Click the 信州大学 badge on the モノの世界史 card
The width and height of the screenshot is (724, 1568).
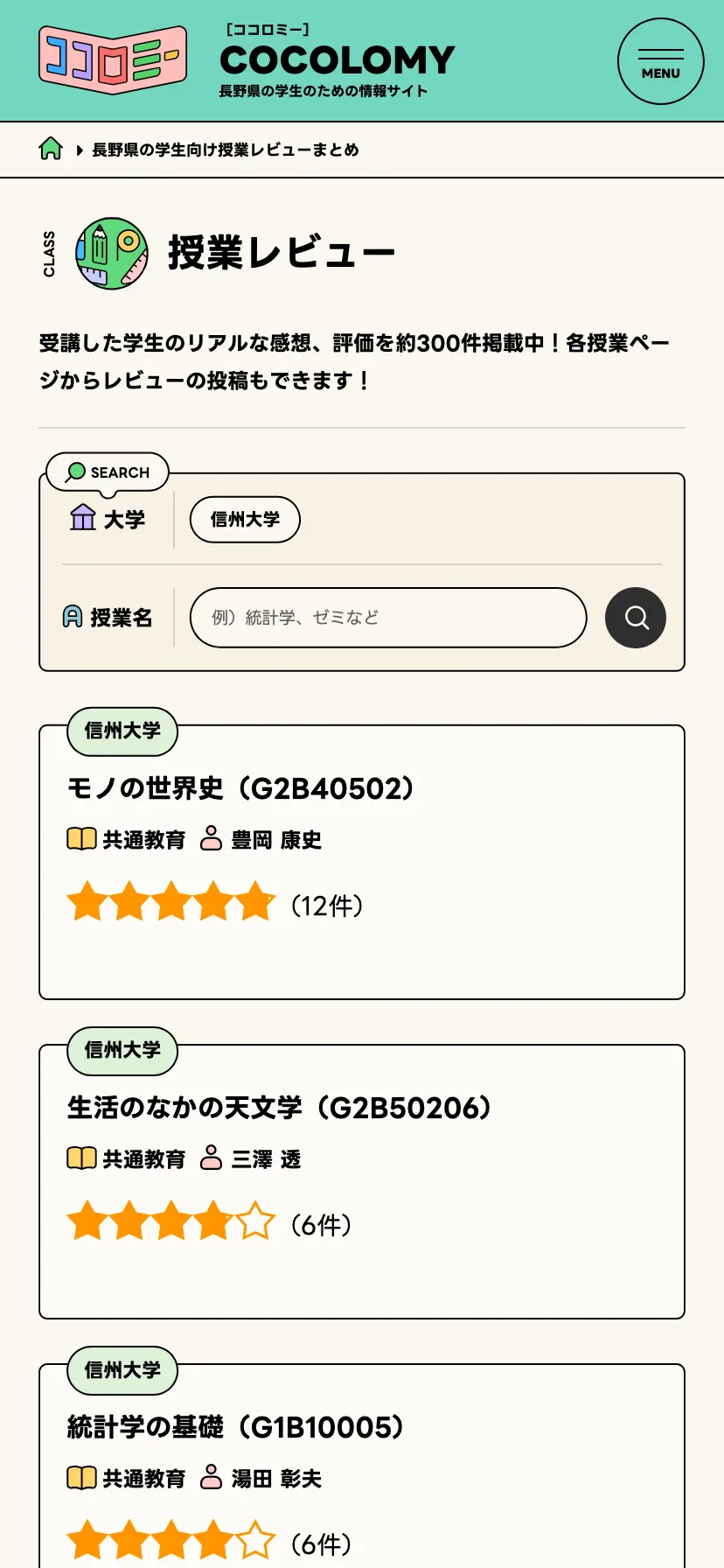point(122,731)
